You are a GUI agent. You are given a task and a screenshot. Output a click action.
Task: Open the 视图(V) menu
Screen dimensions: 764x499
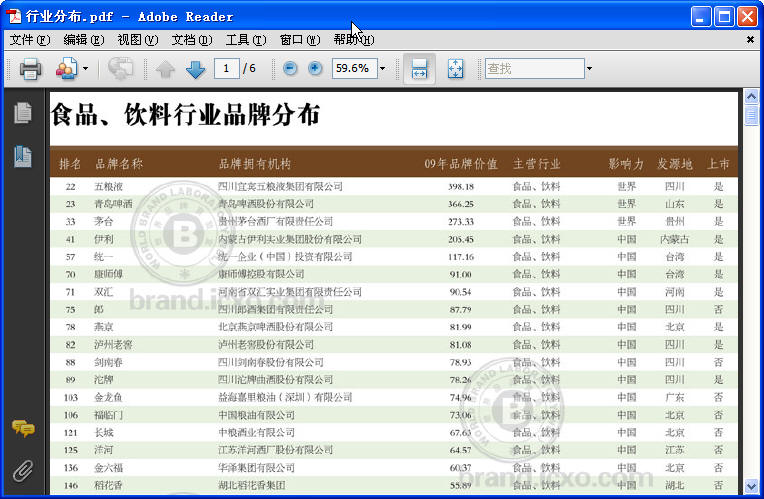click(138, 39)
